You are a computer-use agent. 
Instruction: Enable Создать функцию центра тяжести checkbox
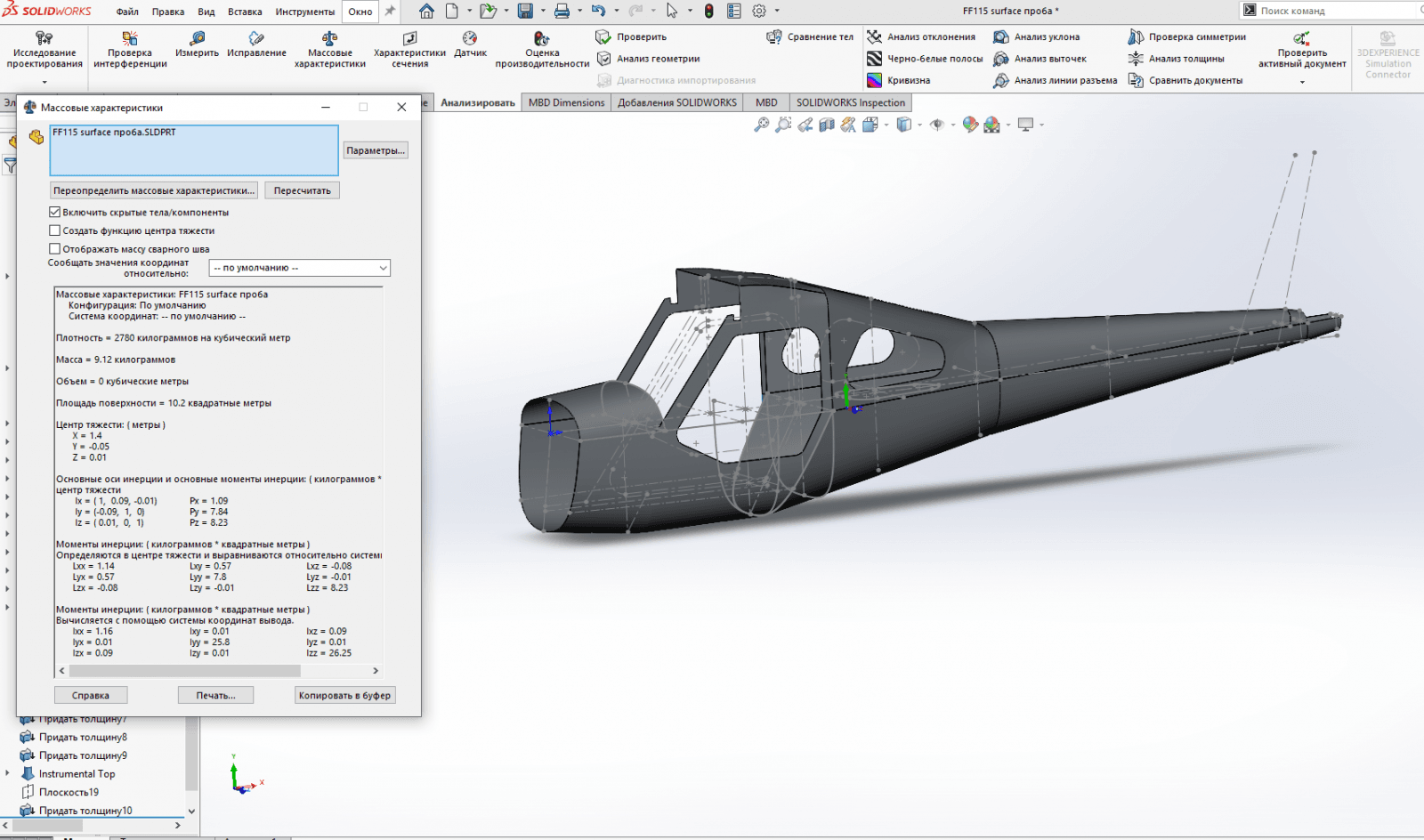[x=55, y=230]
